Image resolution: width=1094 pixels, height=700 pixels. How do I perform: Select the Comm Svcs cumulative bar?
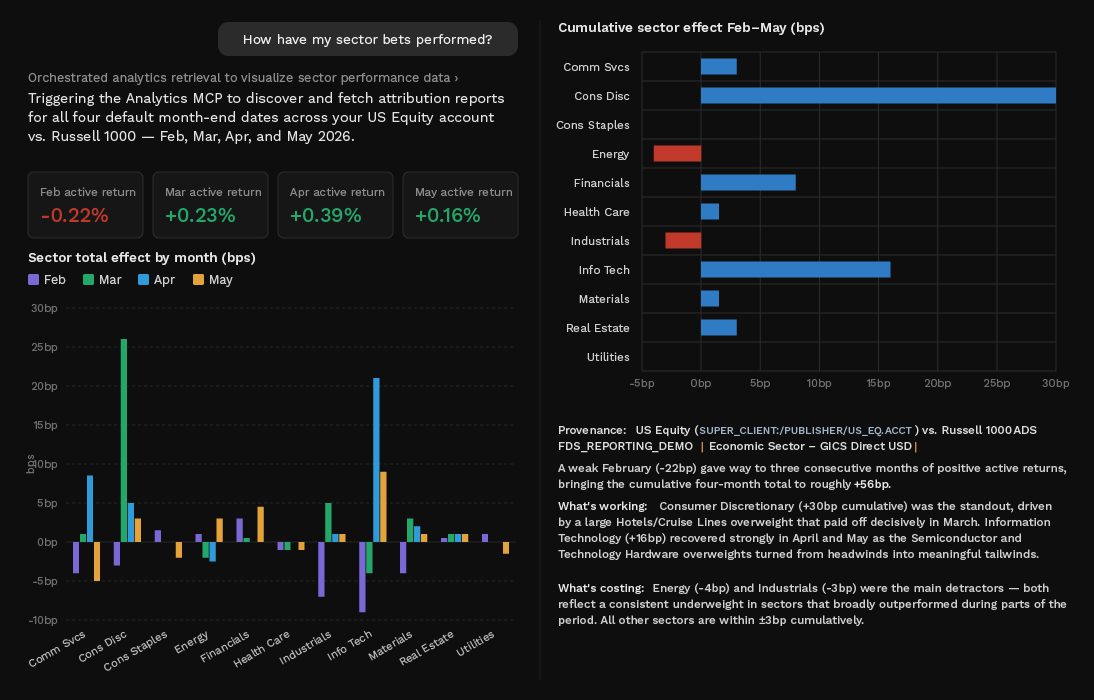[719, 66]
